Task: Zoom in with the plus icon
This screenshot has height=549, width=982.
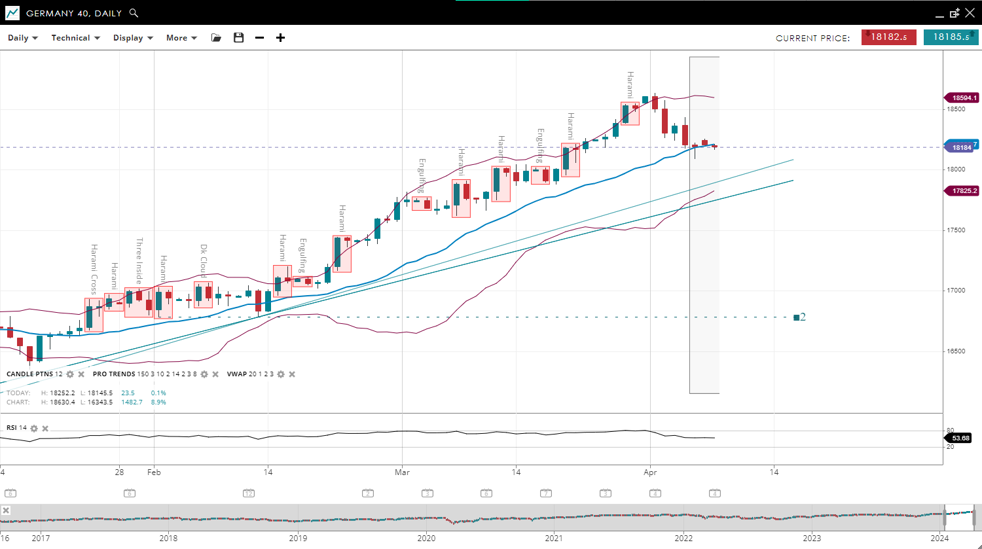Action: [x=281, y=38]
